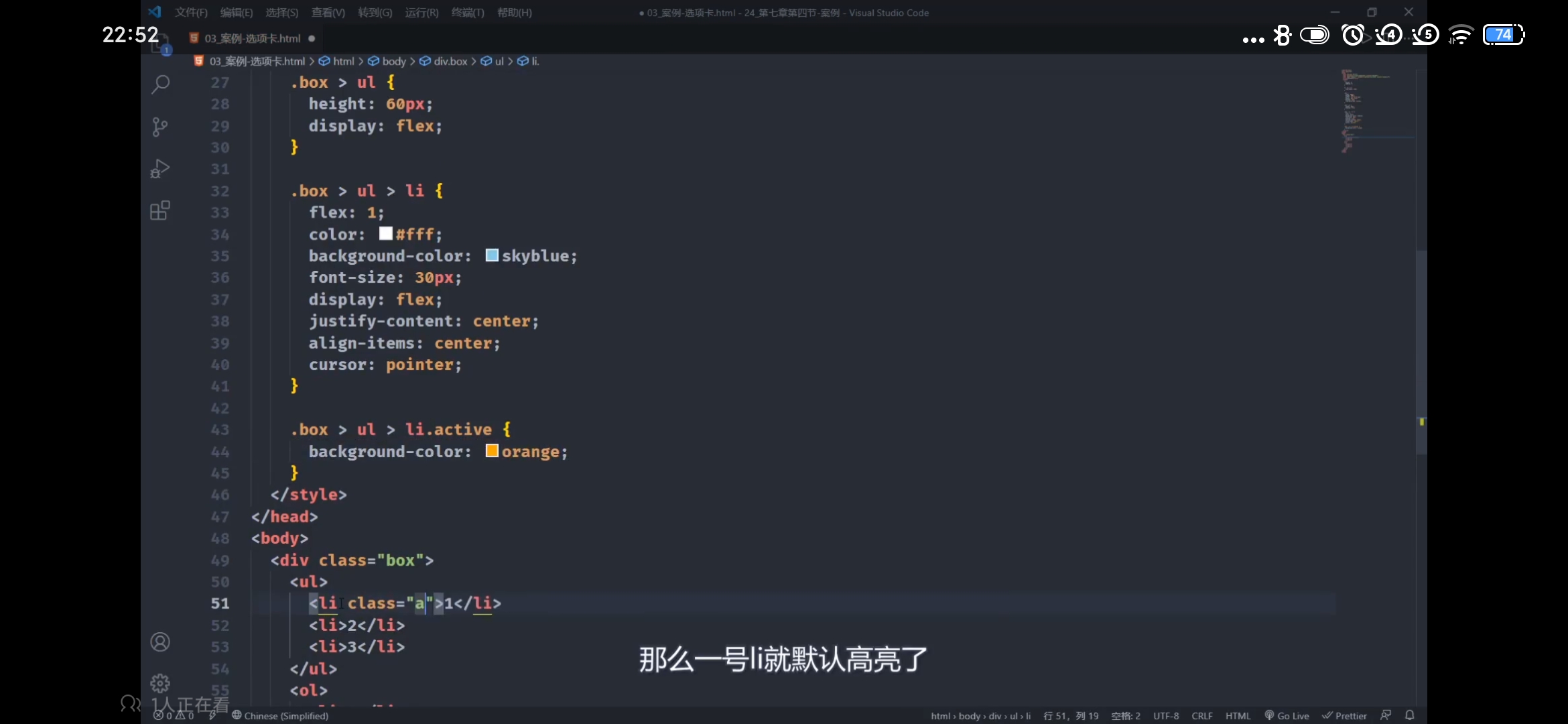Click the CRLF line ending button

tap(1202, 715)
